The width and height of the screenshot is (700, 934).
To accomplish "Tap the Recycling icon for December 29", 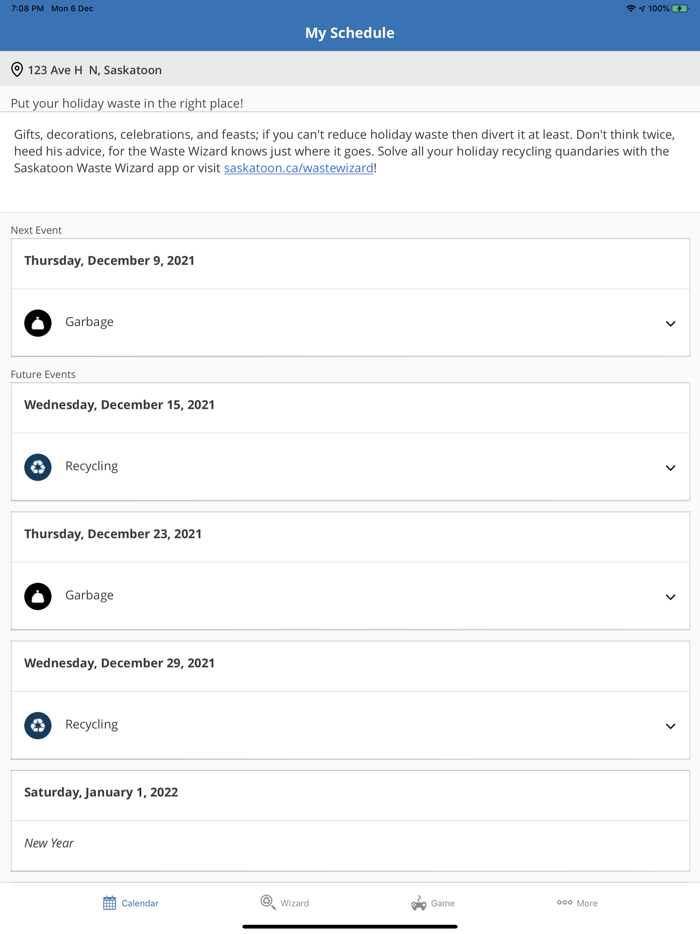I will pos(38,725).
